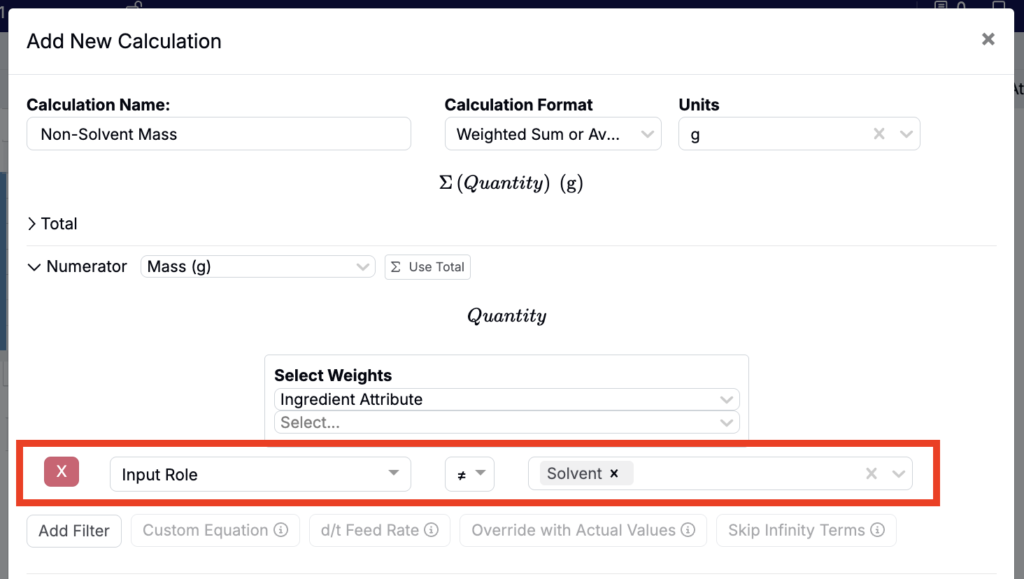The image size is (1024, 579).
Task: Toggle d/t Feed Rate option
Action: tap(379, 530)
